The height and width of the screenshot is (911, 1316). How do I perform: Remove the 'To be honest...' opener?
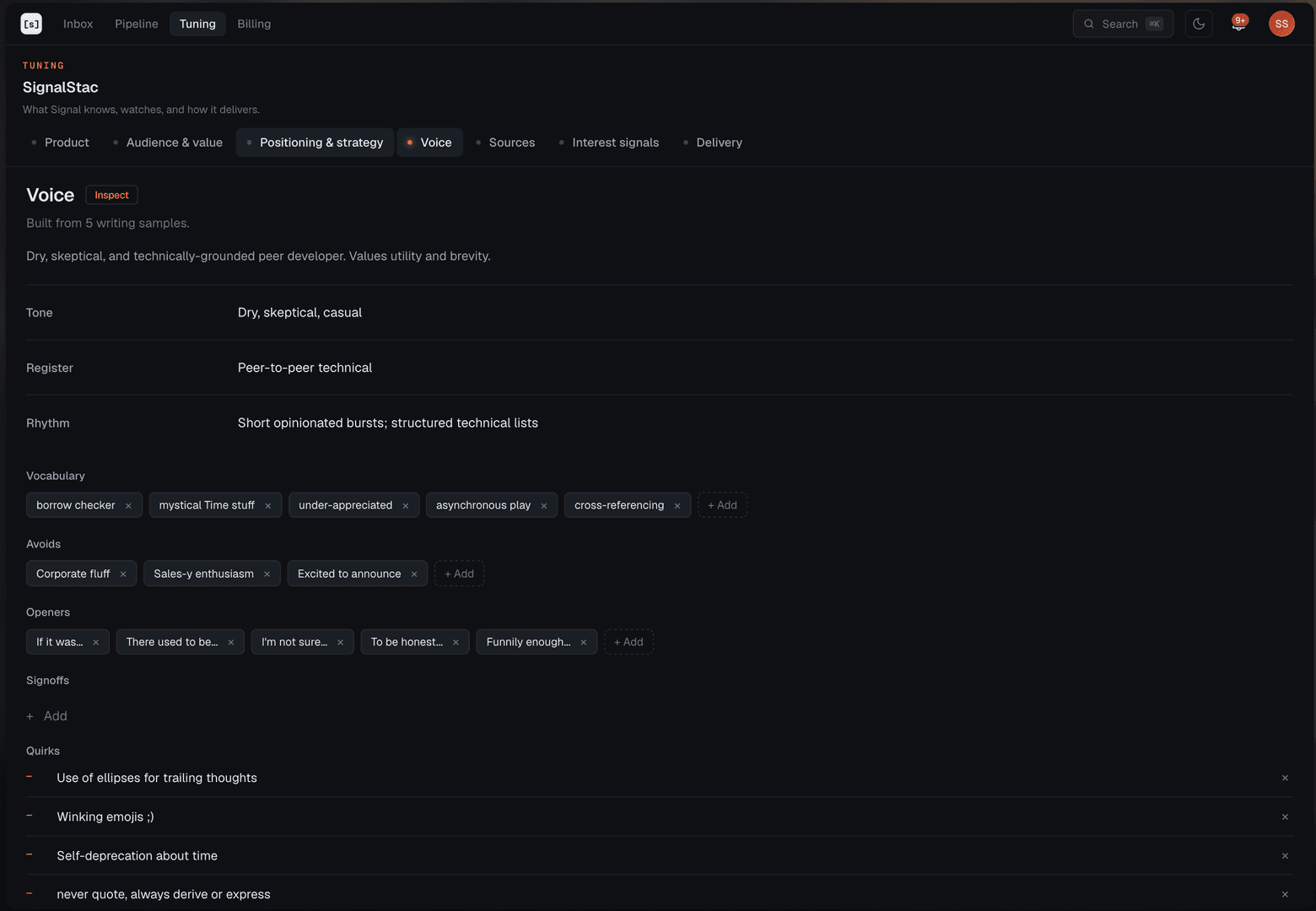pyautogui.click(x=456, y=643)
